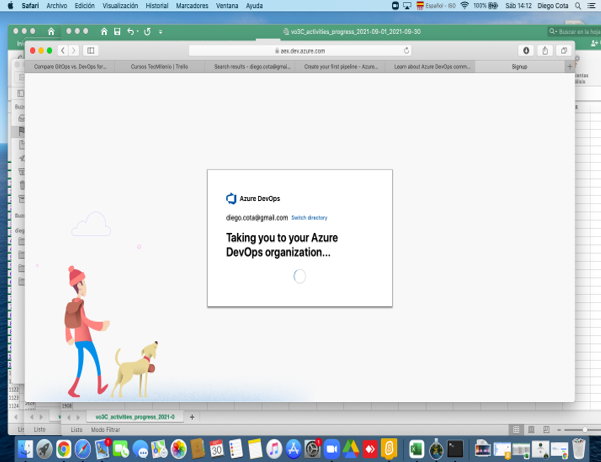Open Messages from the Dock
This screenshot has height=462, width=601.
pyautogui.click(x=140, y=449)
